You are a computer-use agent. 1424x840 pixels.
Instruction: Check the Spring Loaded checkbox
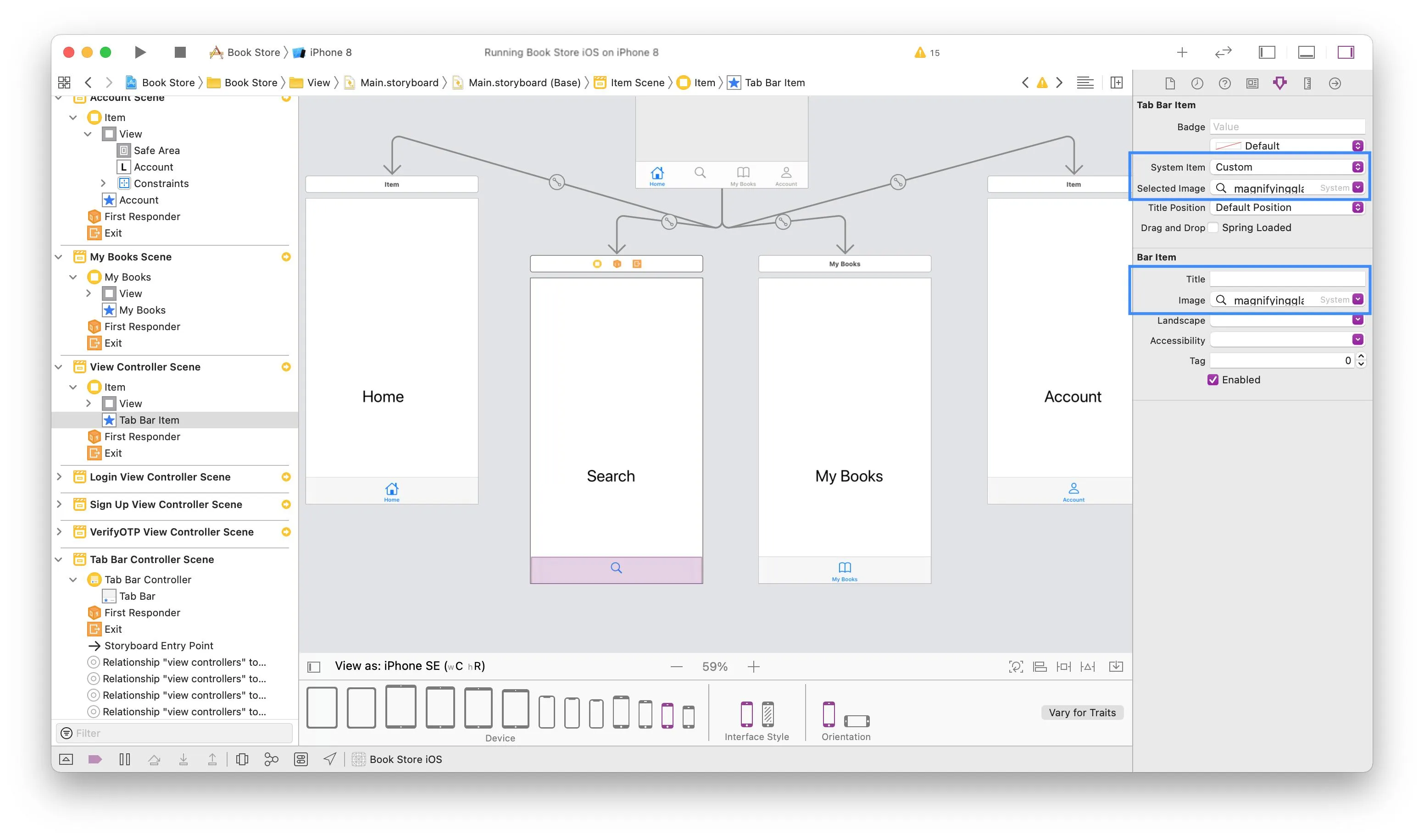tap(1213, 227)
